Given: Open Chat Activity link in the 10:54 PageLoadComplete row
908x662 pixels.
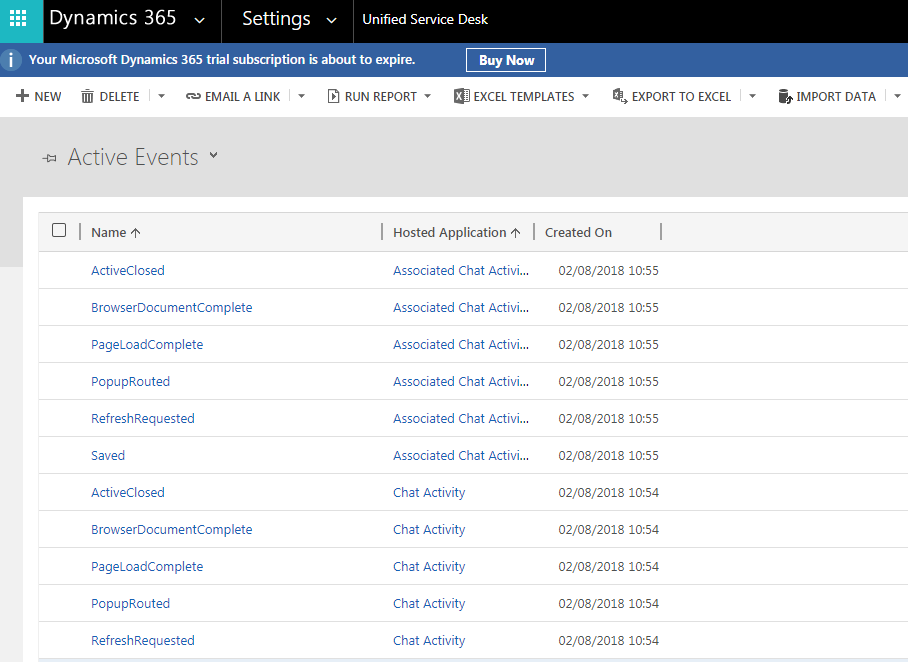Looking at the screenshot, I should tap(429, 567).
